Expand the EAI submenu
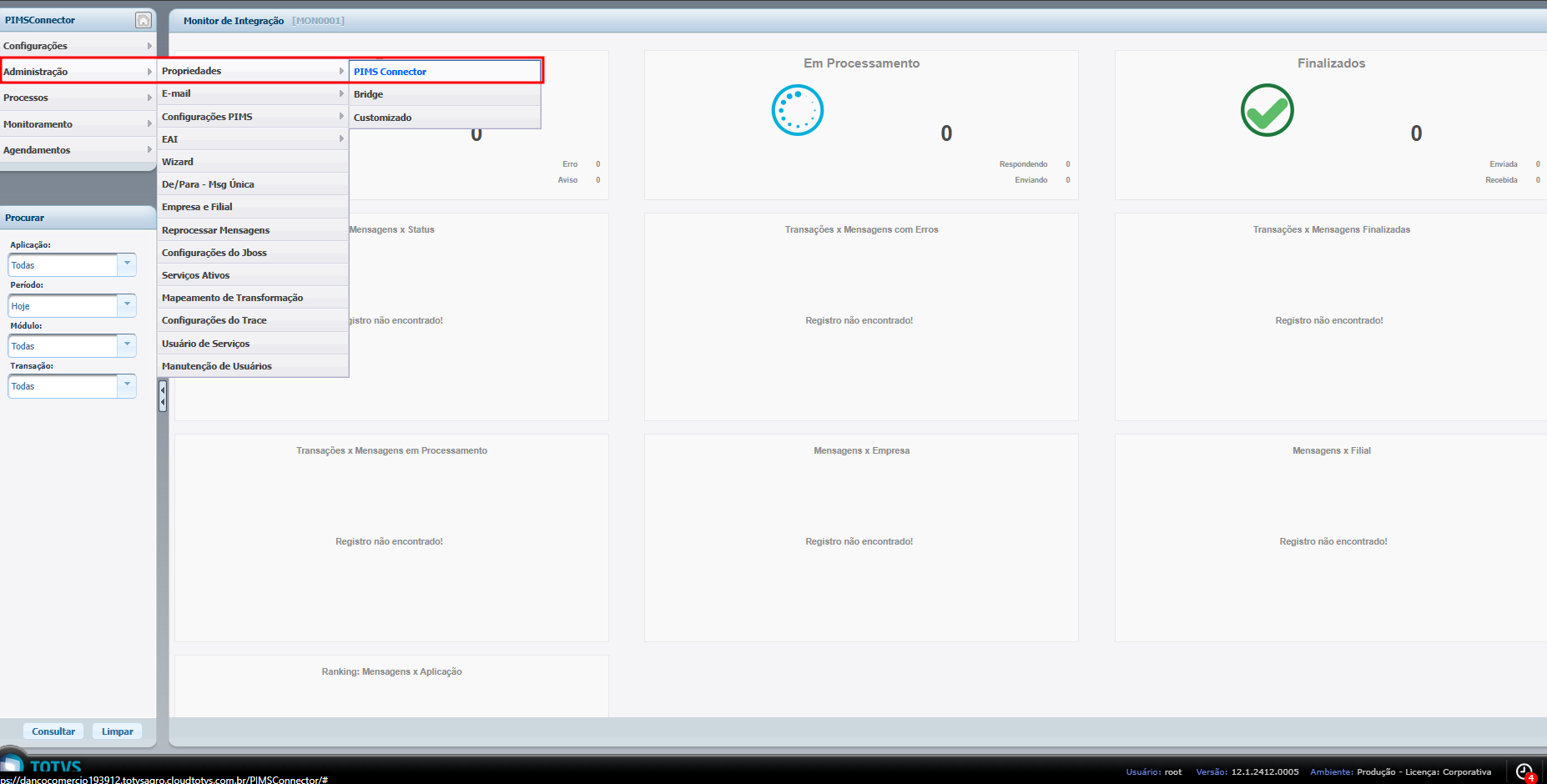This screenshot has width=1547, height=784. (x=253, y=139)
